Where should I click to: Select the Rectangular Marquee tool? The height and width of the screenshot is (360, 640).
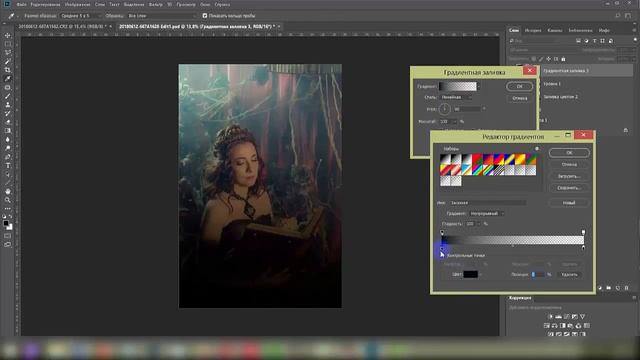tap(7, 44)
